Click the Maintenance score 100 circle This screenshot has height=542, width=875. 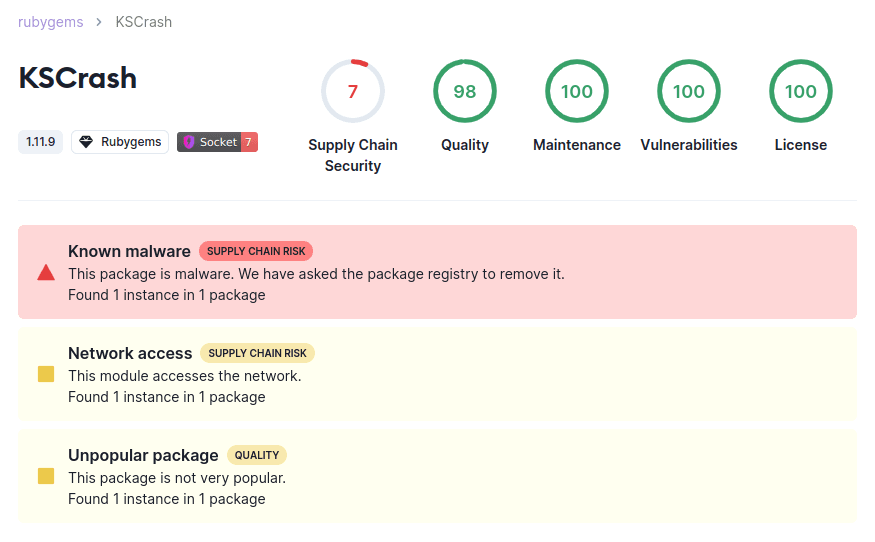click(577, 92)
